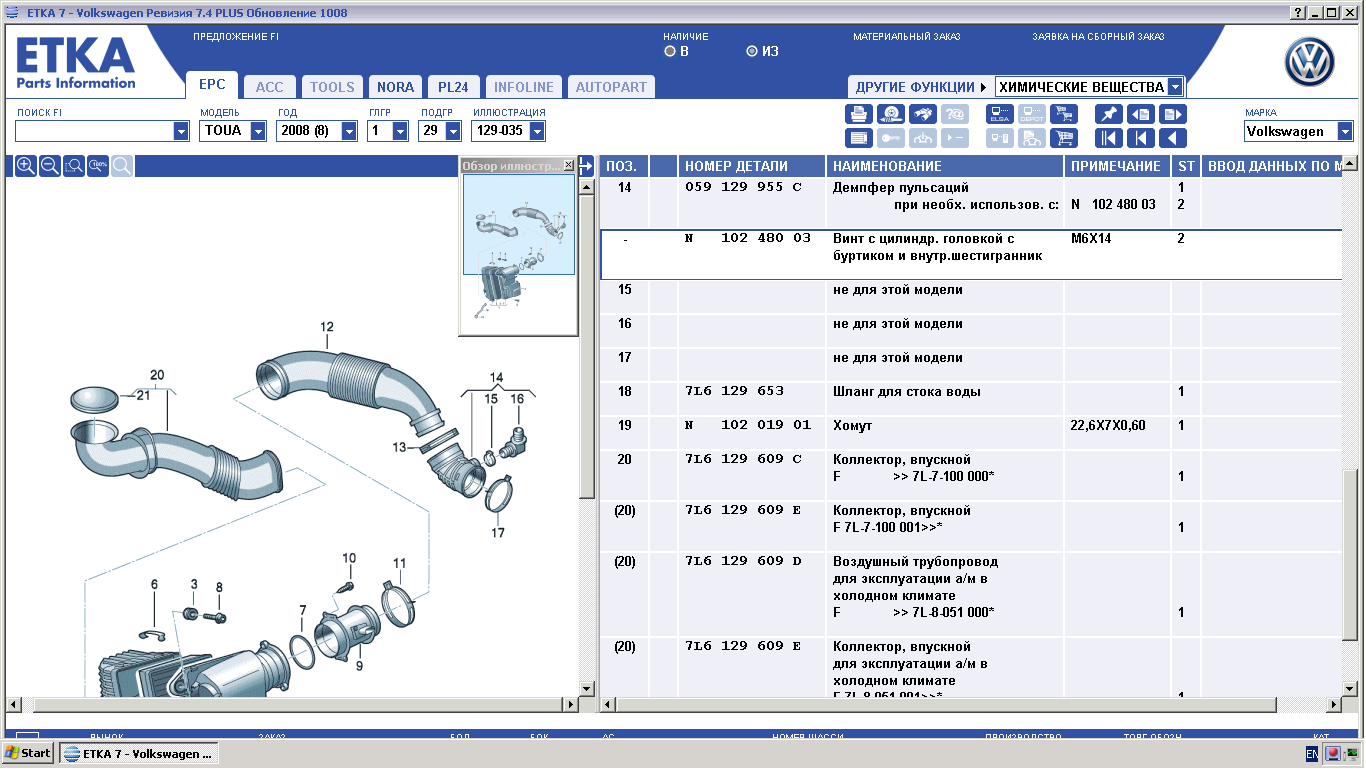Select the 'ИЗ' availability radio button
1366x769 pixels.
tap(752, 51)
